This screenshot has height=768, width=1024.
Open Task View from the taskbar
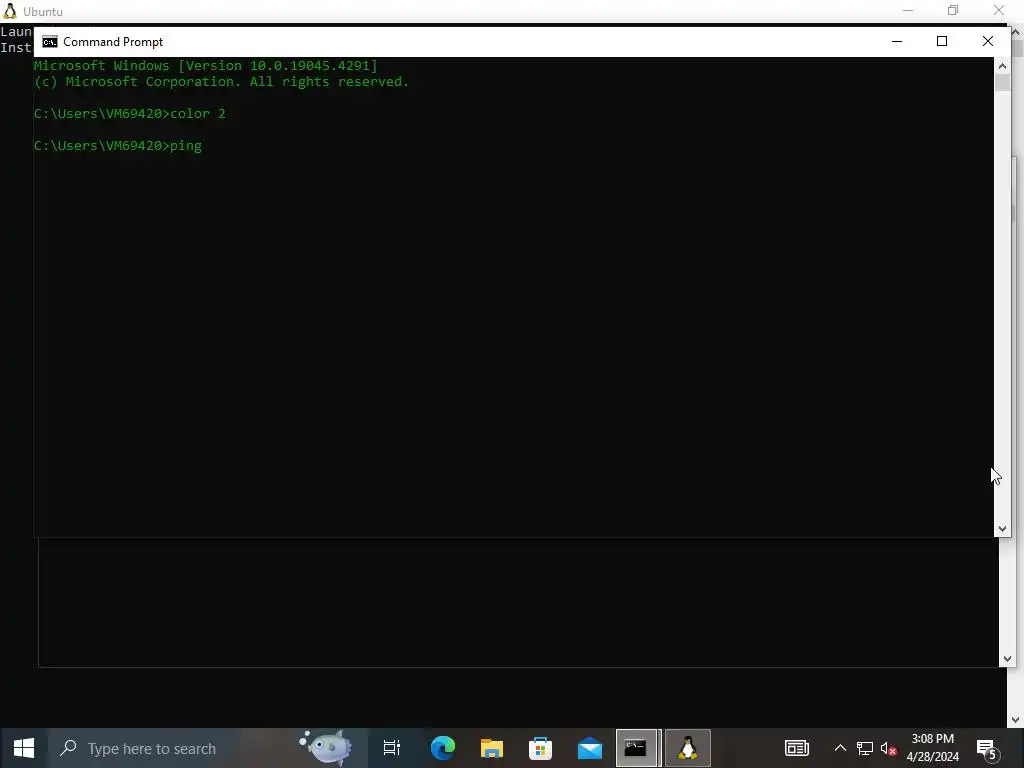point(392,748)
